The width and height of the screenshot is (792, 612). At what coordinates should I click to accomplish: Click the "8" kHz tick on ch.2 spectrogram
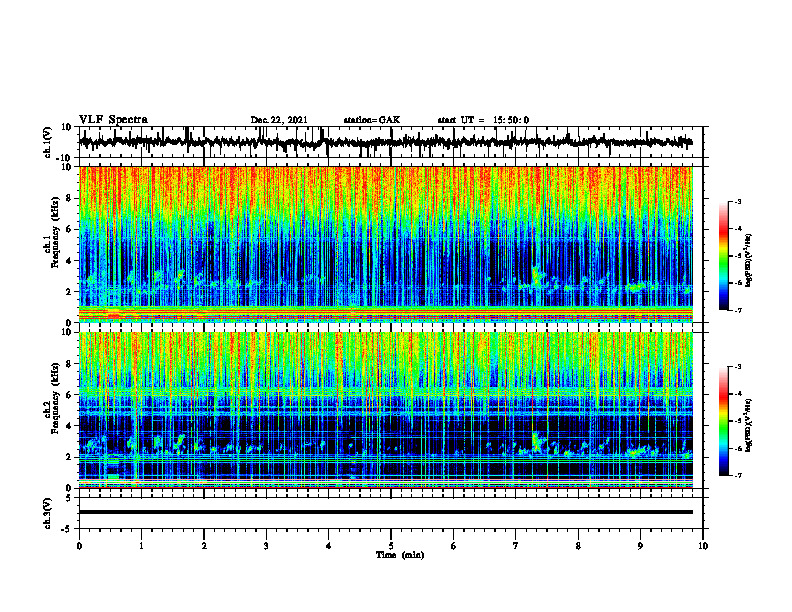[69, 364]
